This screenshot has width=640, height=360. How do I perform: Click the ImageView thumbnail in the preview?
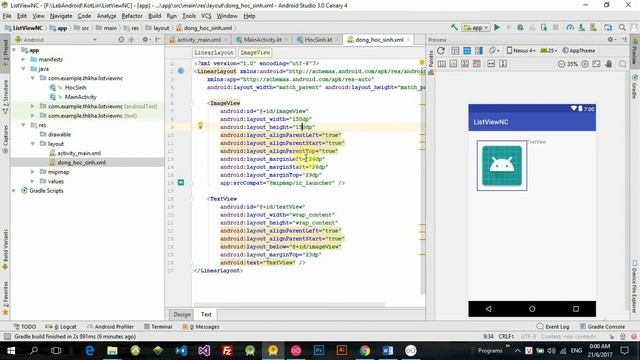click(502, 165)
